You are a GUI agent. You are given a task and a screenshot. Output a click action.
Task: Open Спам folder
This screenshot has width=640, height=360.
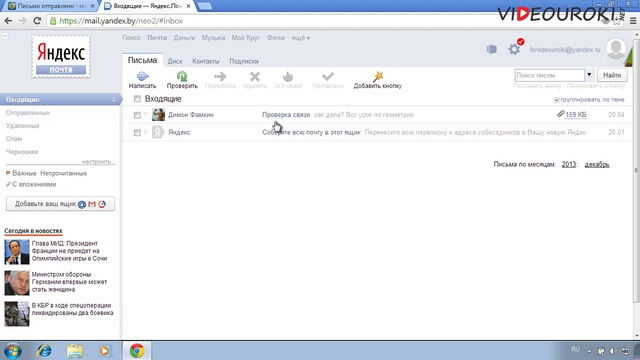pyautogui.click(x=14, y=139)
